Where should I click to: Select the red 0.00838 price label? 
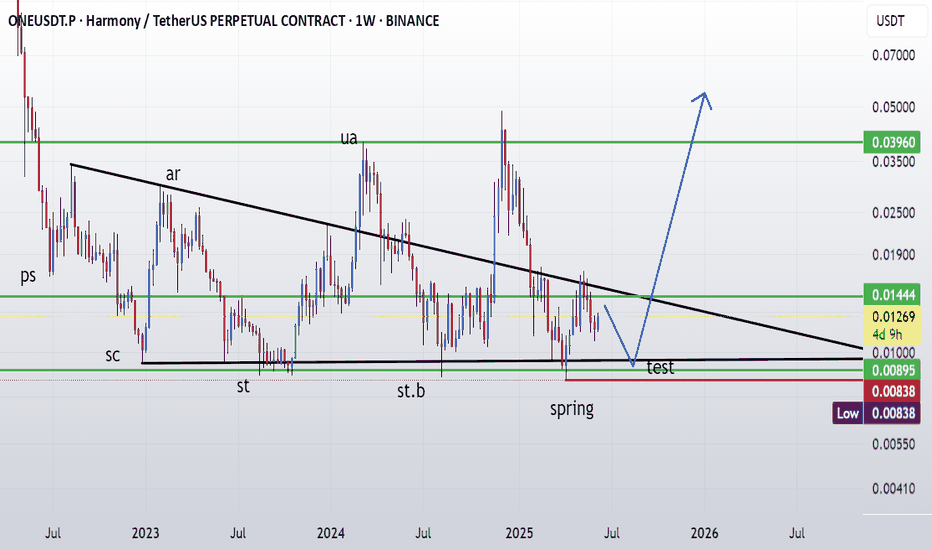[892, 391]
